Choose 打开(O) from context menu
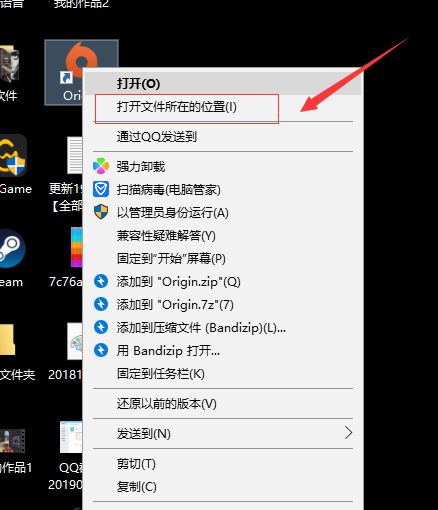 223,83
